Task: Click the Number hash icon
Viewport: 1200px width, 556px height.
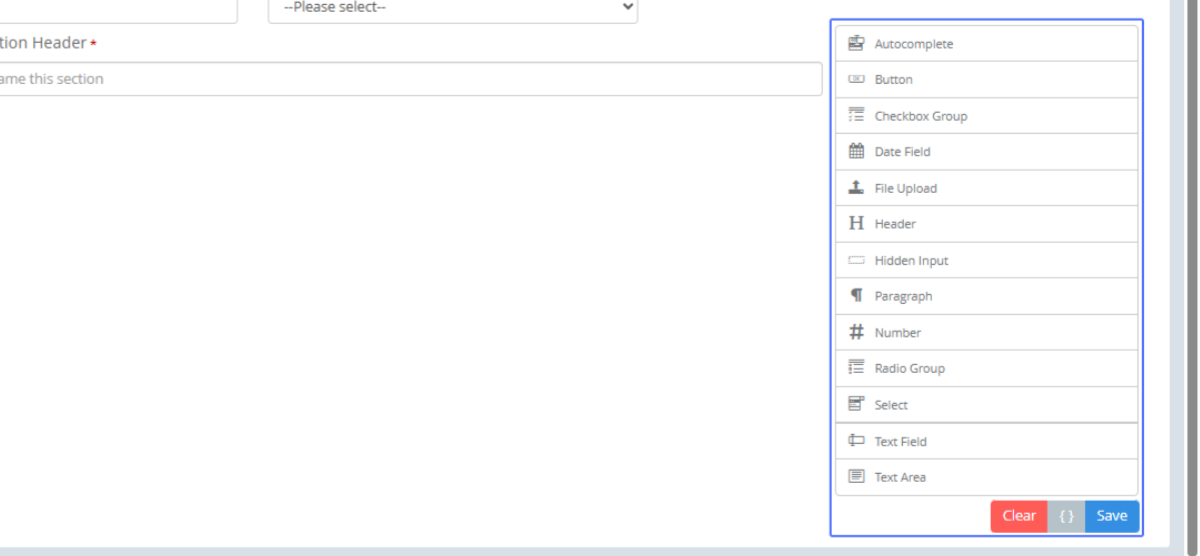Action: pyautogui.click(x=856, y=332)
